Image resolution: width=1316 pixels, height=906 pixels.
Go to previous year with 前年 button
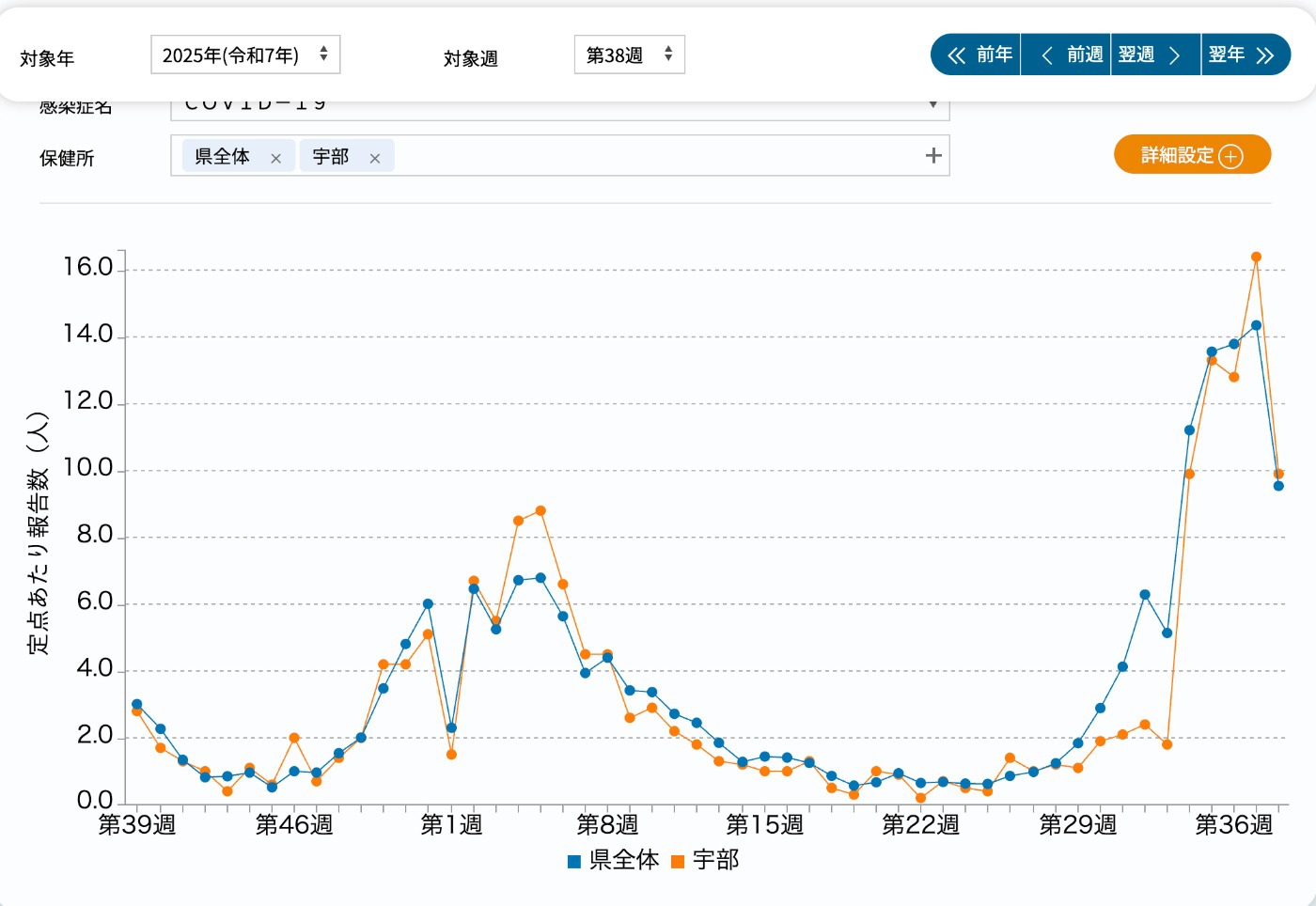pos(978,55)
